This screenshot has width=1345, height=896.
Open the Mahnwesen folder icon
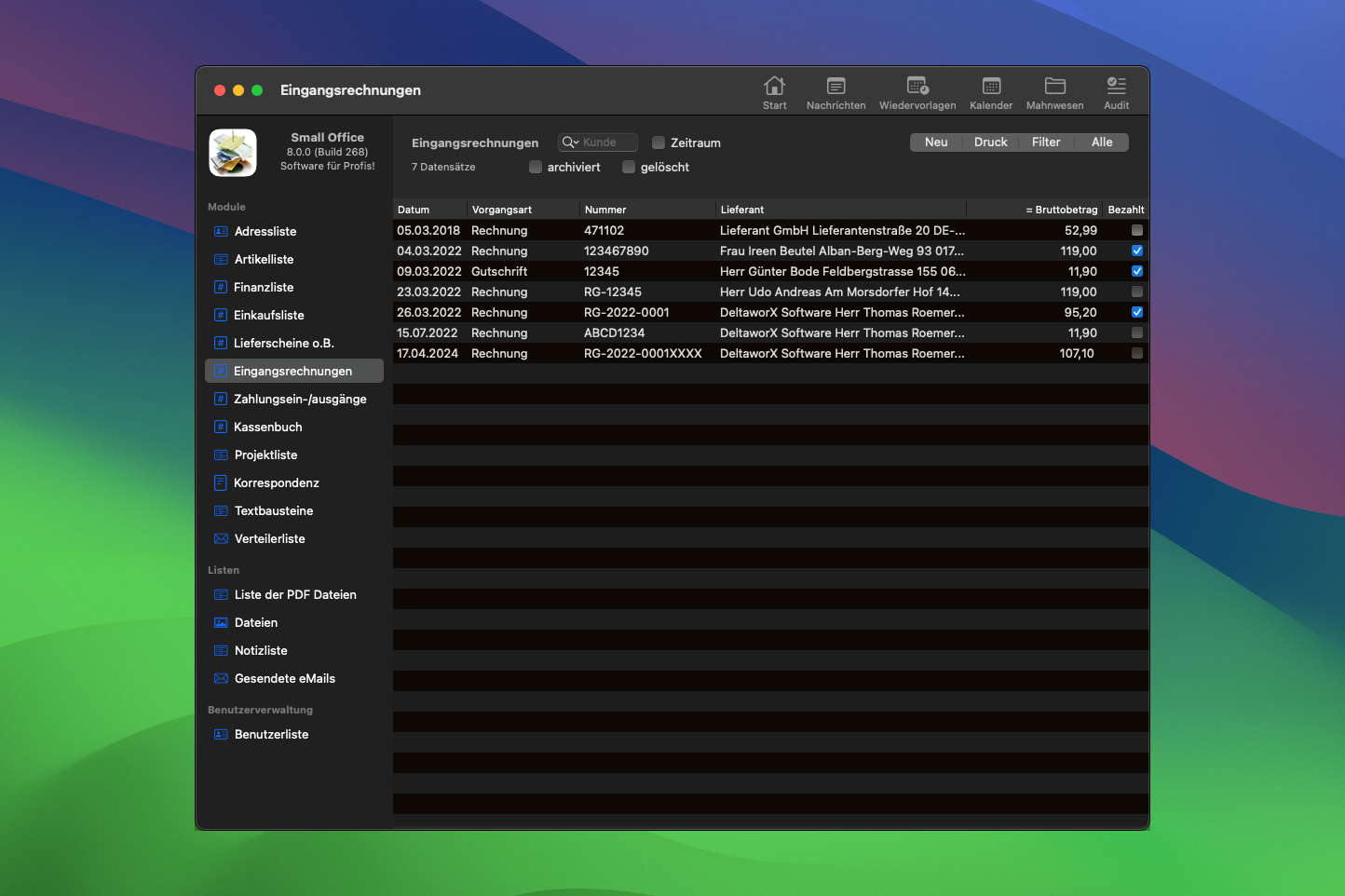[x=1054, y=87]
